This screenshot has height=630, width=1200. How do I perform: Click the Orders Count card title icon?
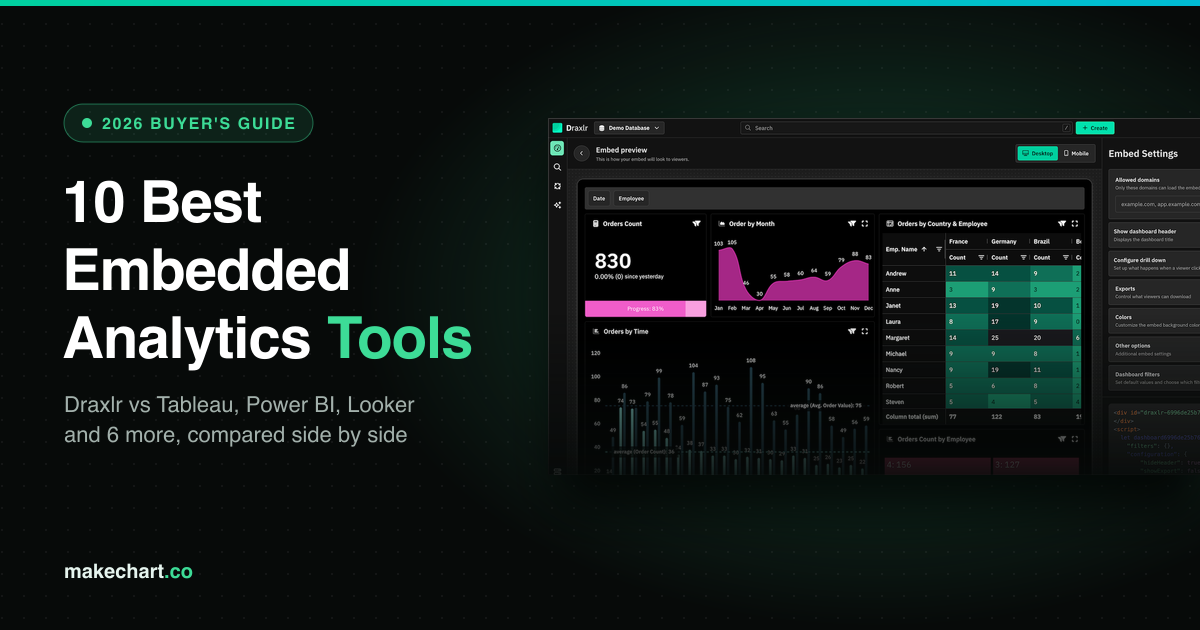pyautogui.click(x=596, y=224)
